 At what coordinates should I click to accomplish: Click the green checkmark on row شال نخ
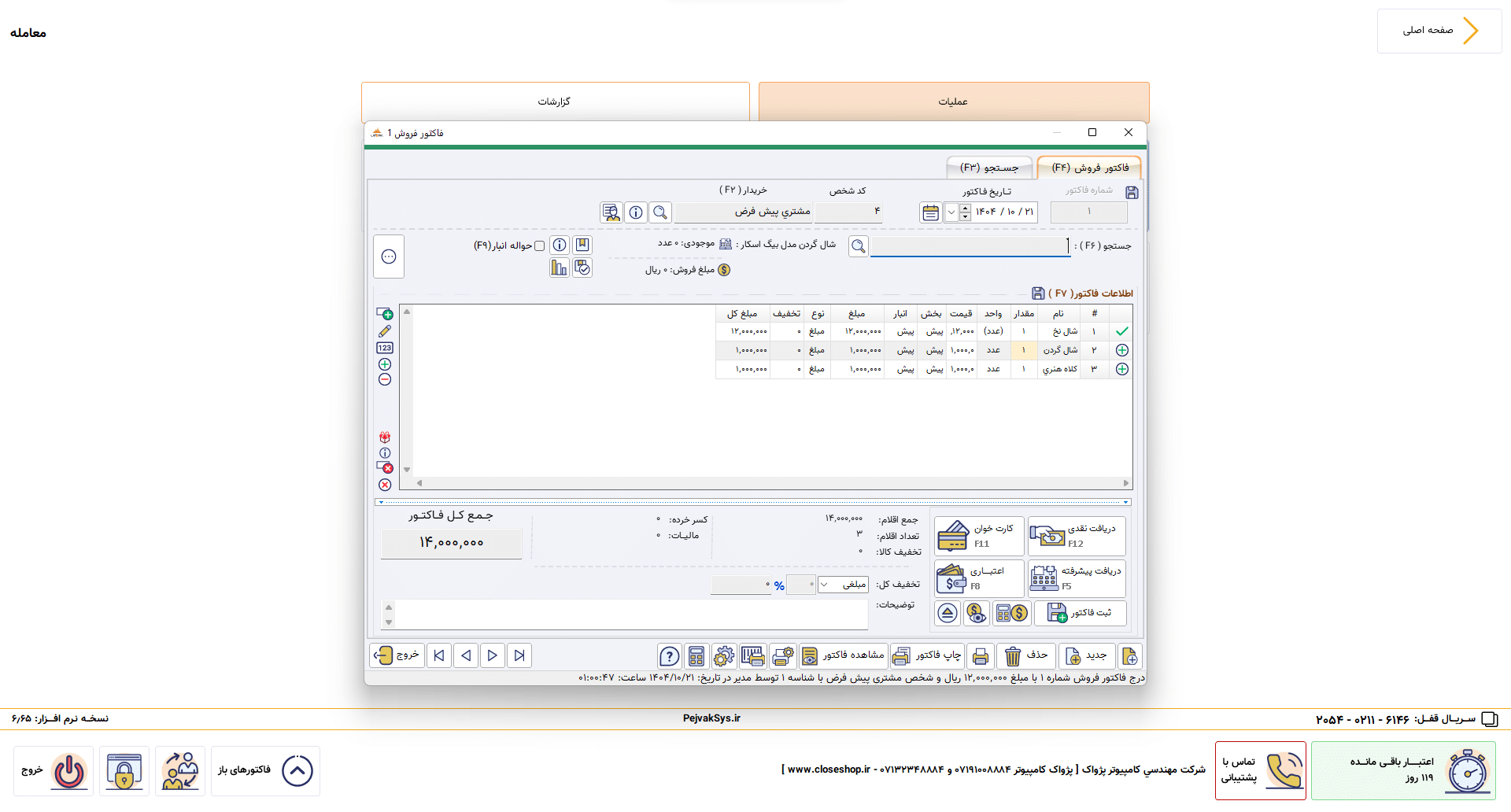click(x=1121, y=331)
